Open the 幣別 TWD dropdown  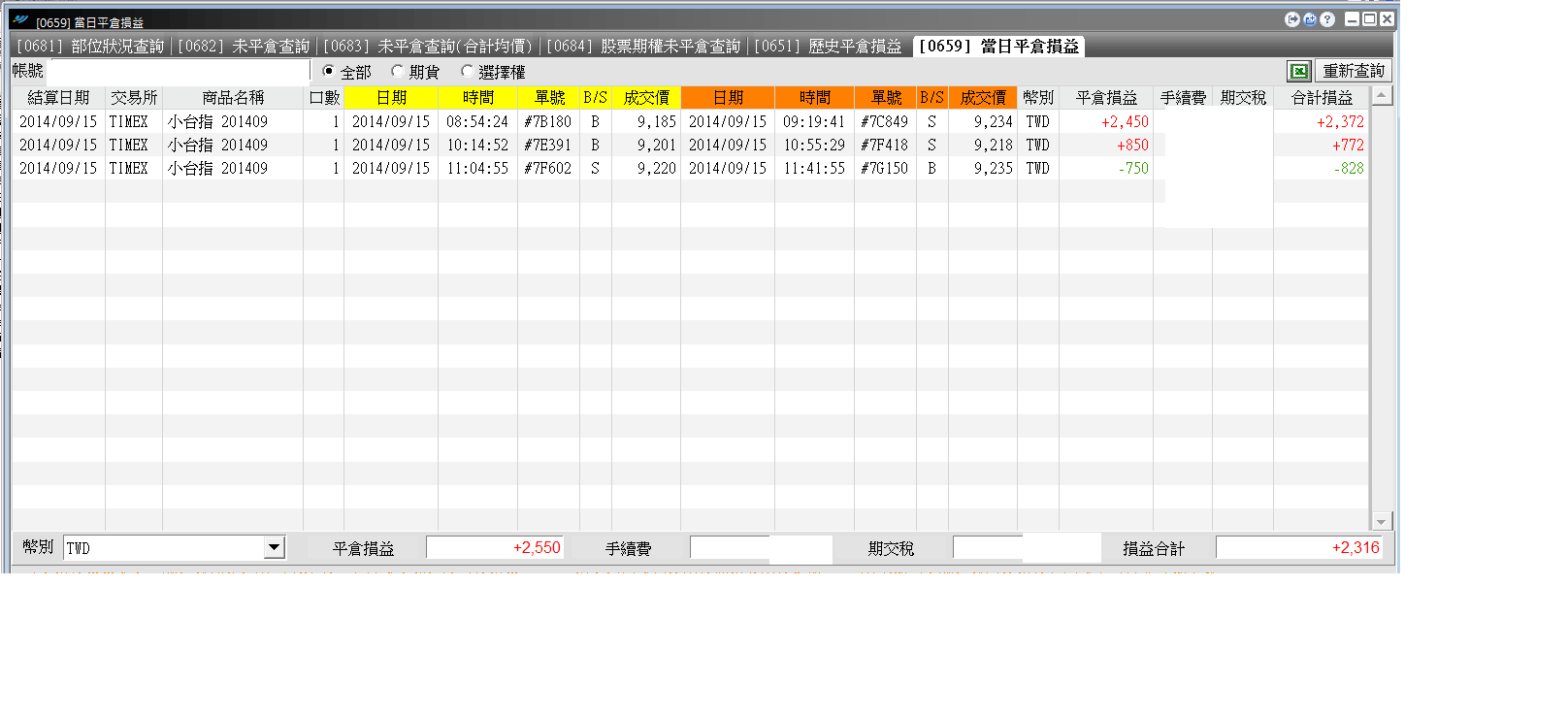coord(275,548)
